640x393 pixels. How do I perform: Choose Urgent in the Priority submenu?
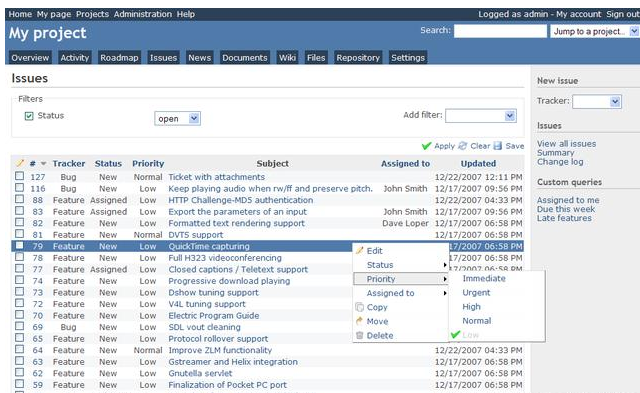point(476,293)
